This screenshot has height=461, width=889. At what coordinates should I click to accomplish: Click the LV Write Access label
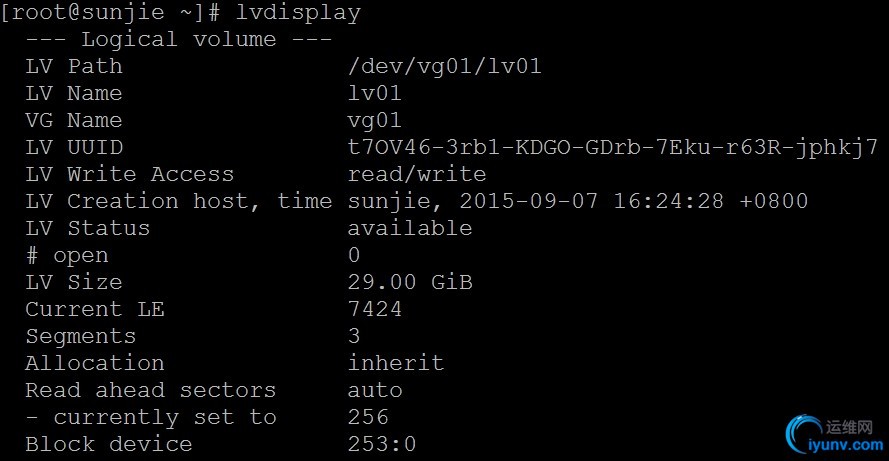pyautogui.click(x=130, y=175)
